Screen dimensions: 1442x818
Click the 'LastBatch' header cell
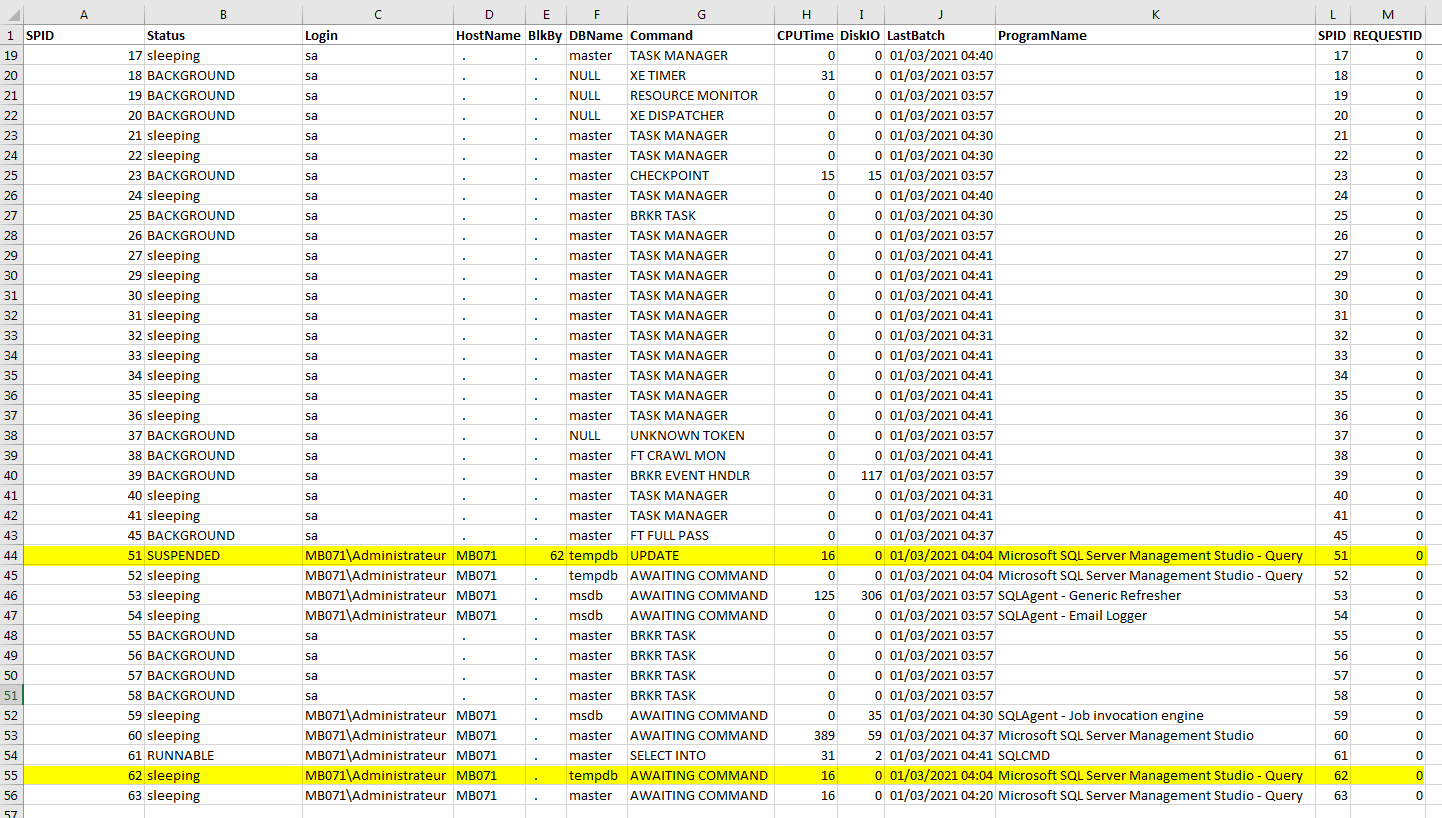(940, 35)
